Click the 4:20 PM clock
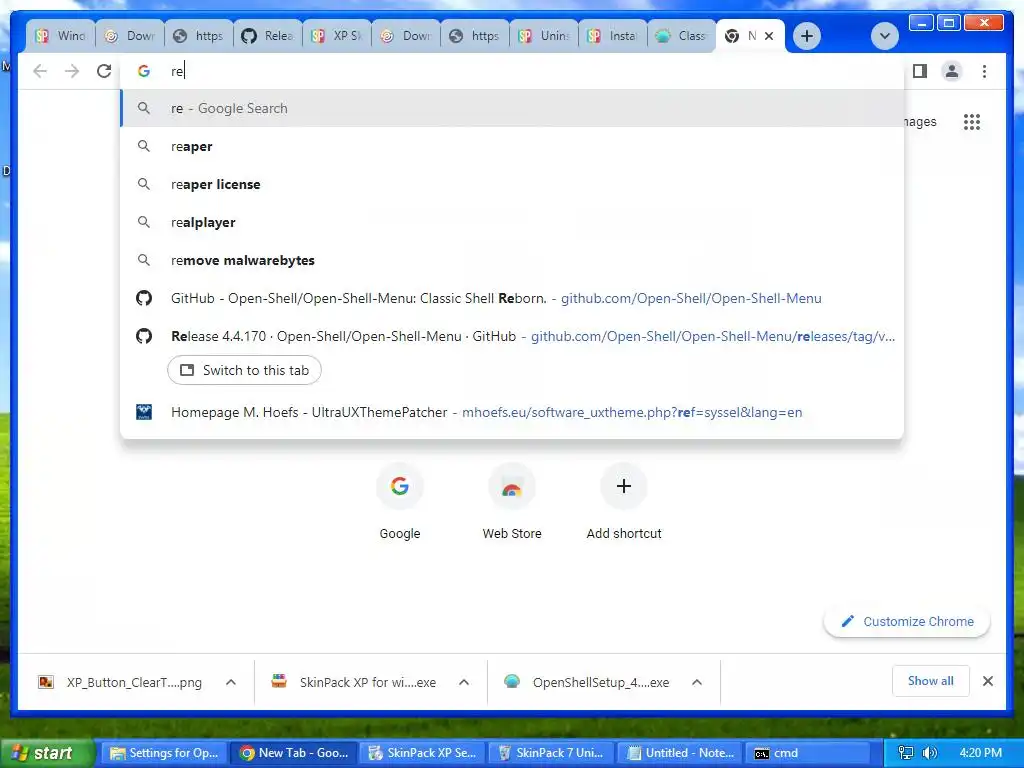This screenshot has height=768, width=1024. 980,753
